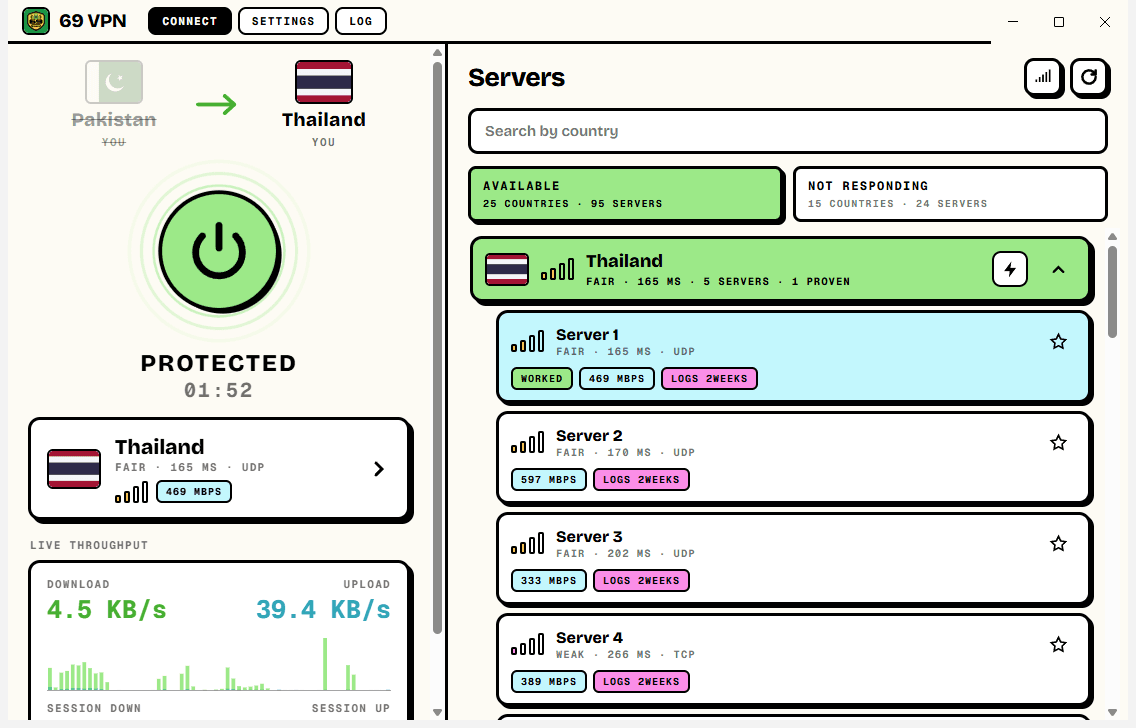
Task: Focus the Search by country field
Action: pos(788,131)
